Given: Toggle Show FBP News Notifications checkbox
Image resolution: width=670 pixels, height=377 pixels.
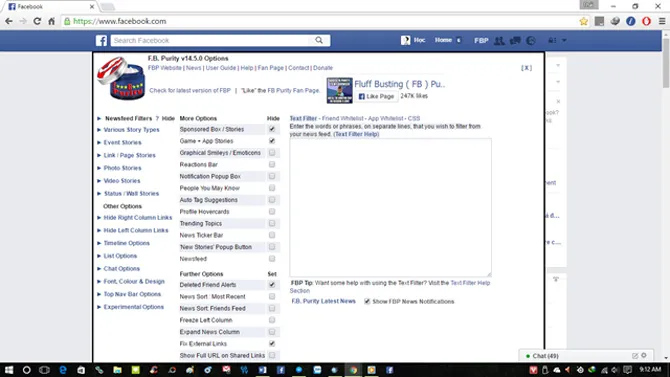Looking at the screenshot, I should [367, 301].
